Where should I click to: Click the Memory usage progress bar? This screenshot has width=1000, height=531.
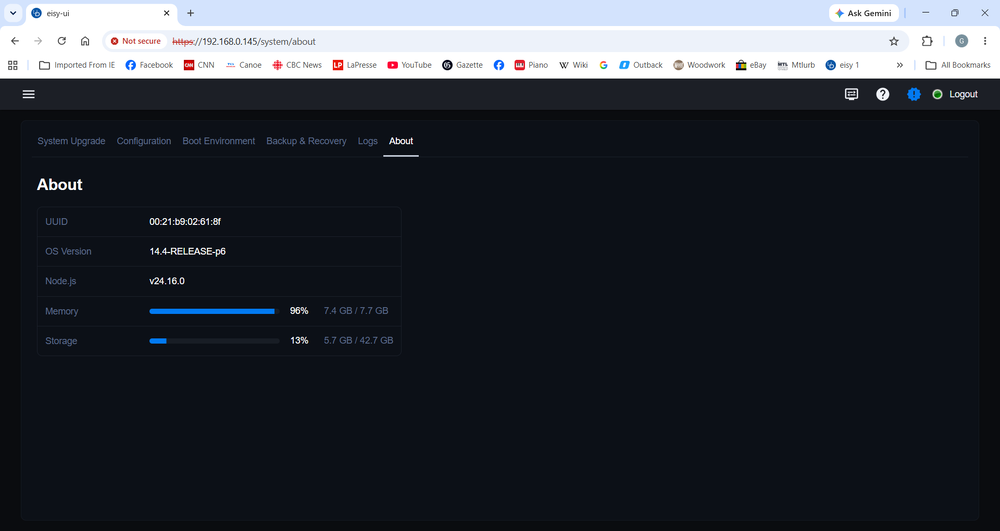pos(214,311)
